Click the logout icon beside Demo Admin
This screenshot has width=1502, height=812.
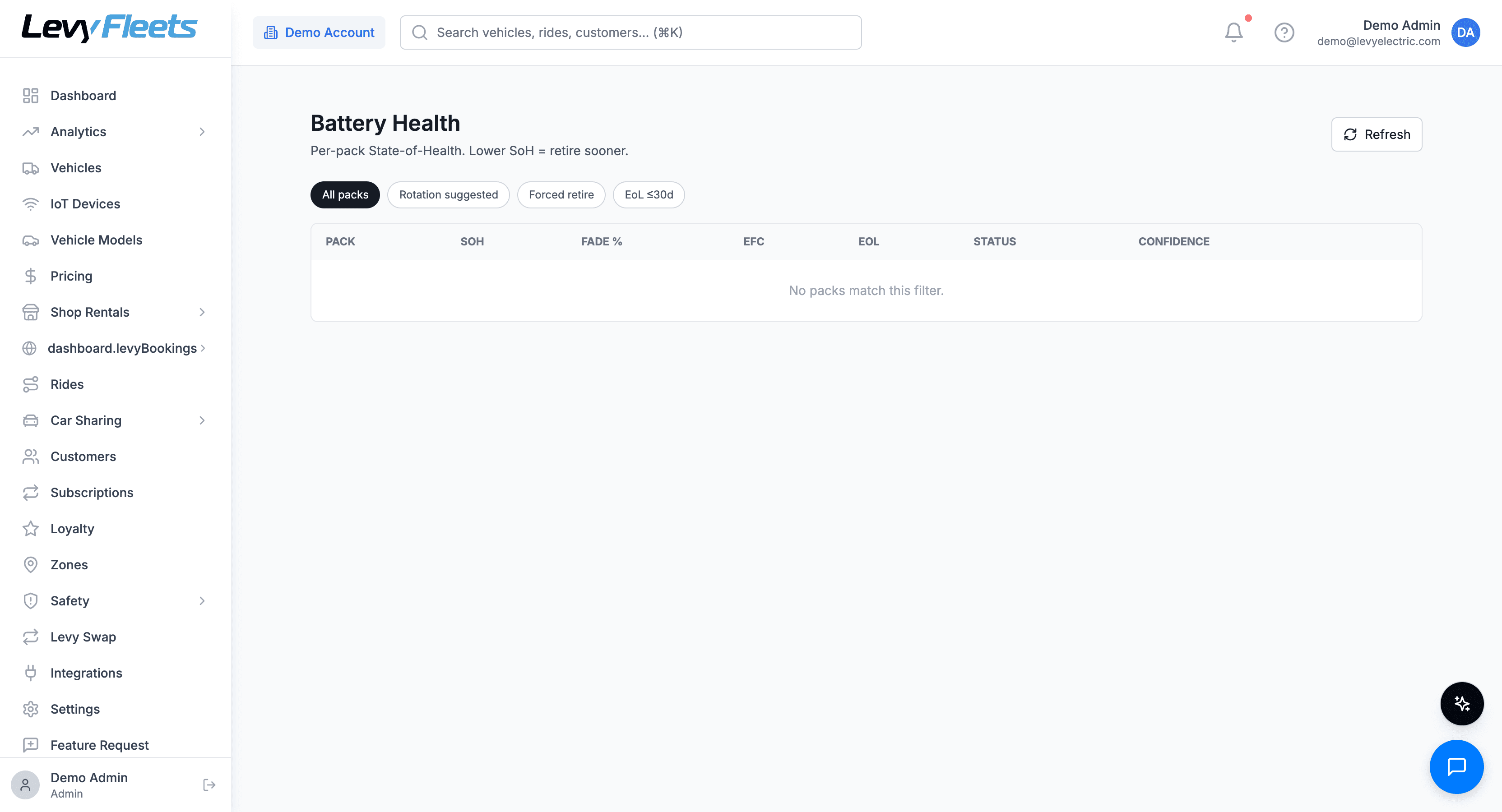(209, 785)
